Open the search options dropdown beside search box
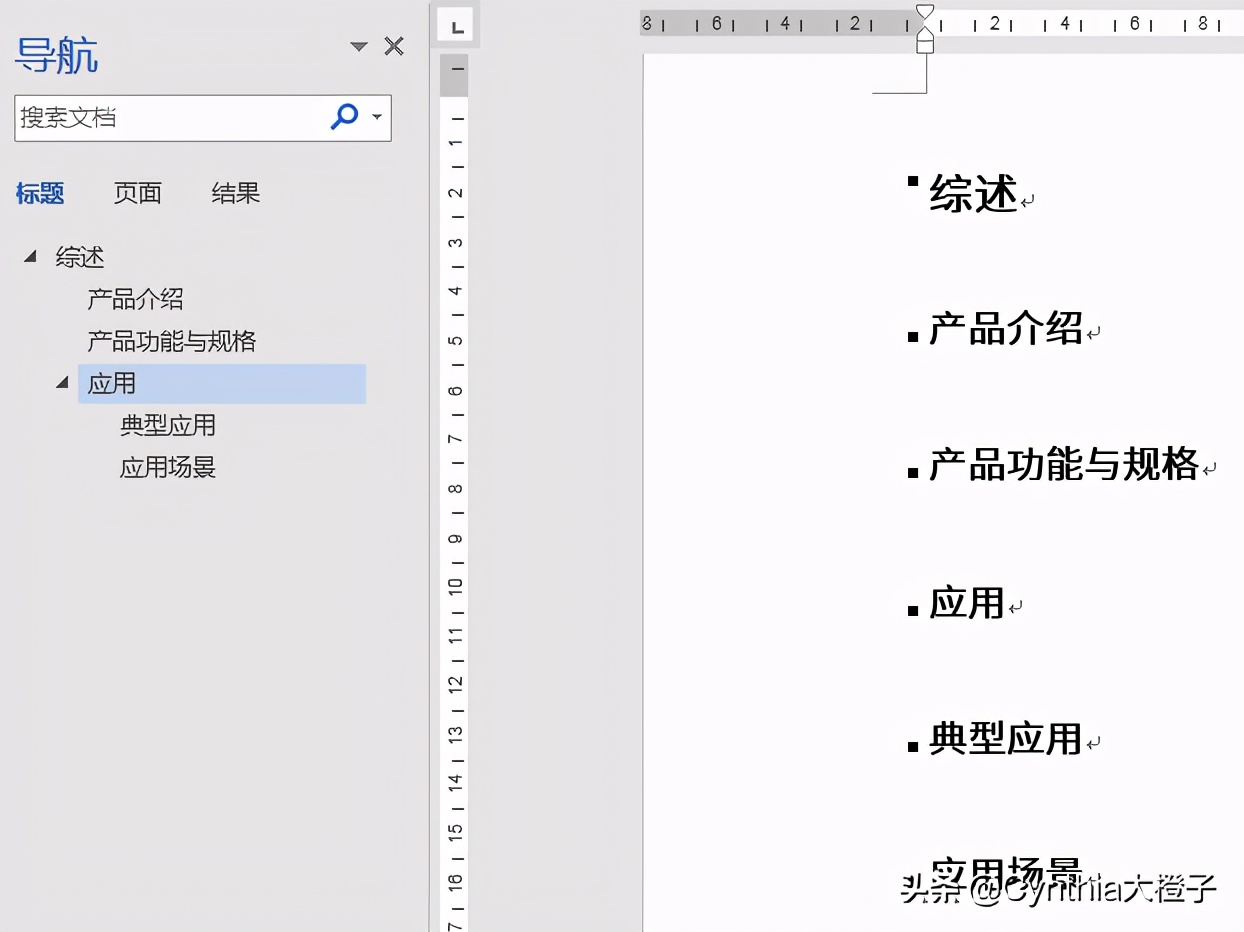Image resolution: width=1244 pixels, height=932 pixels. coord(379,117)
